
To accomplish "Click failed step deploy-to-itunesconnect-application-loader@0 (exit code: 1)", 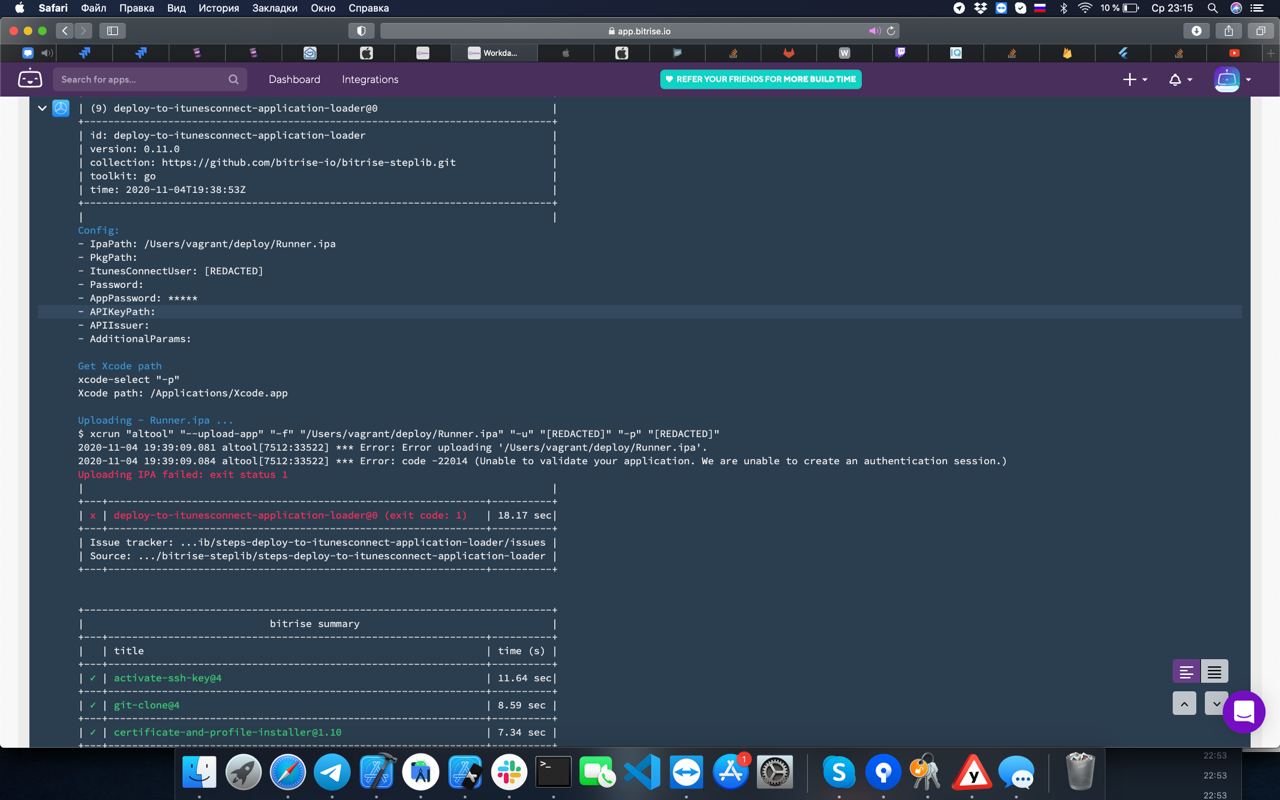I will [290, 516].
